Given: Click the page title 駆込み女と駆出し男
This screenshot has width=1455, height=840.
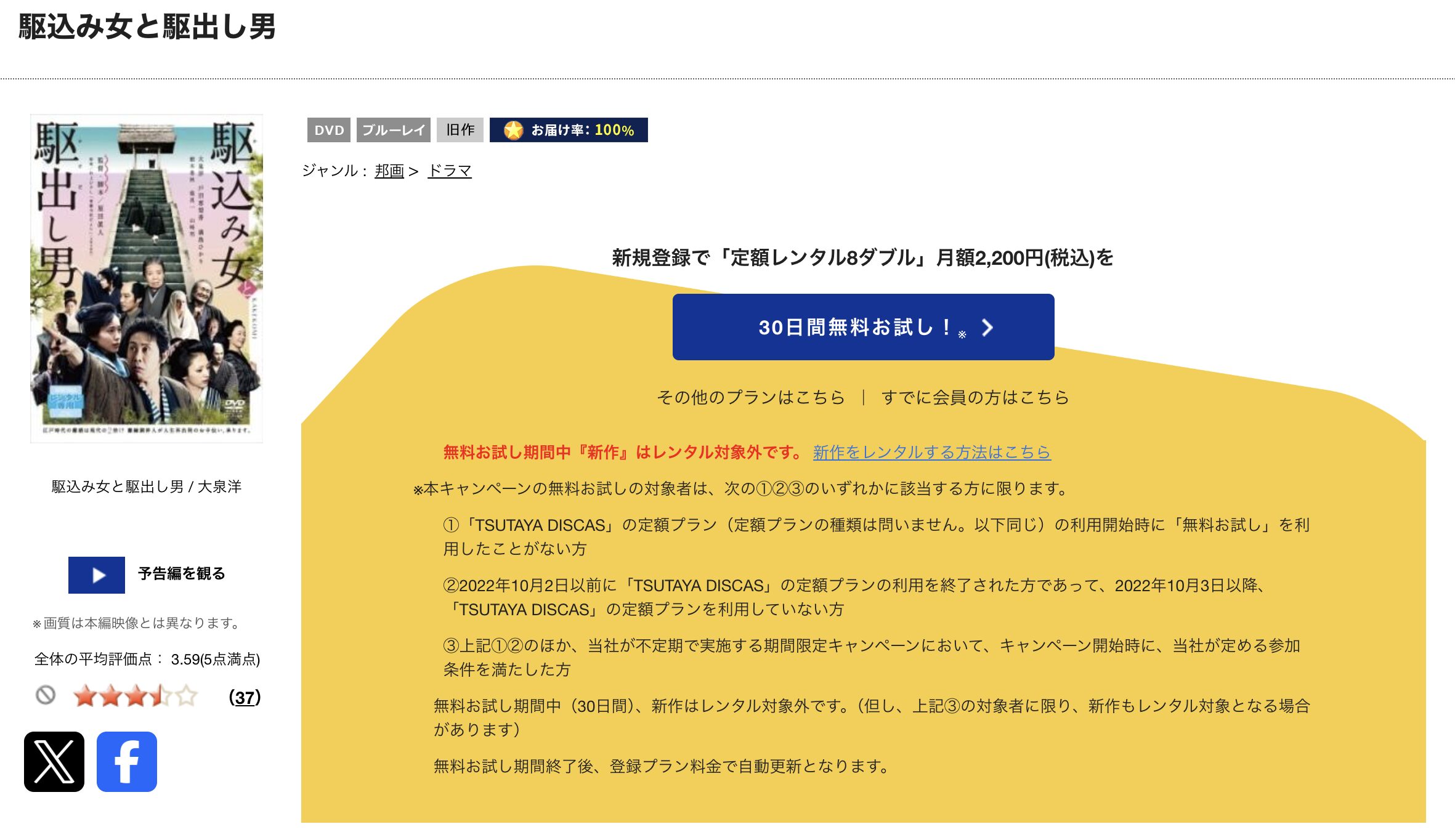Looking at the screenshot, I should tap(147, 27).
